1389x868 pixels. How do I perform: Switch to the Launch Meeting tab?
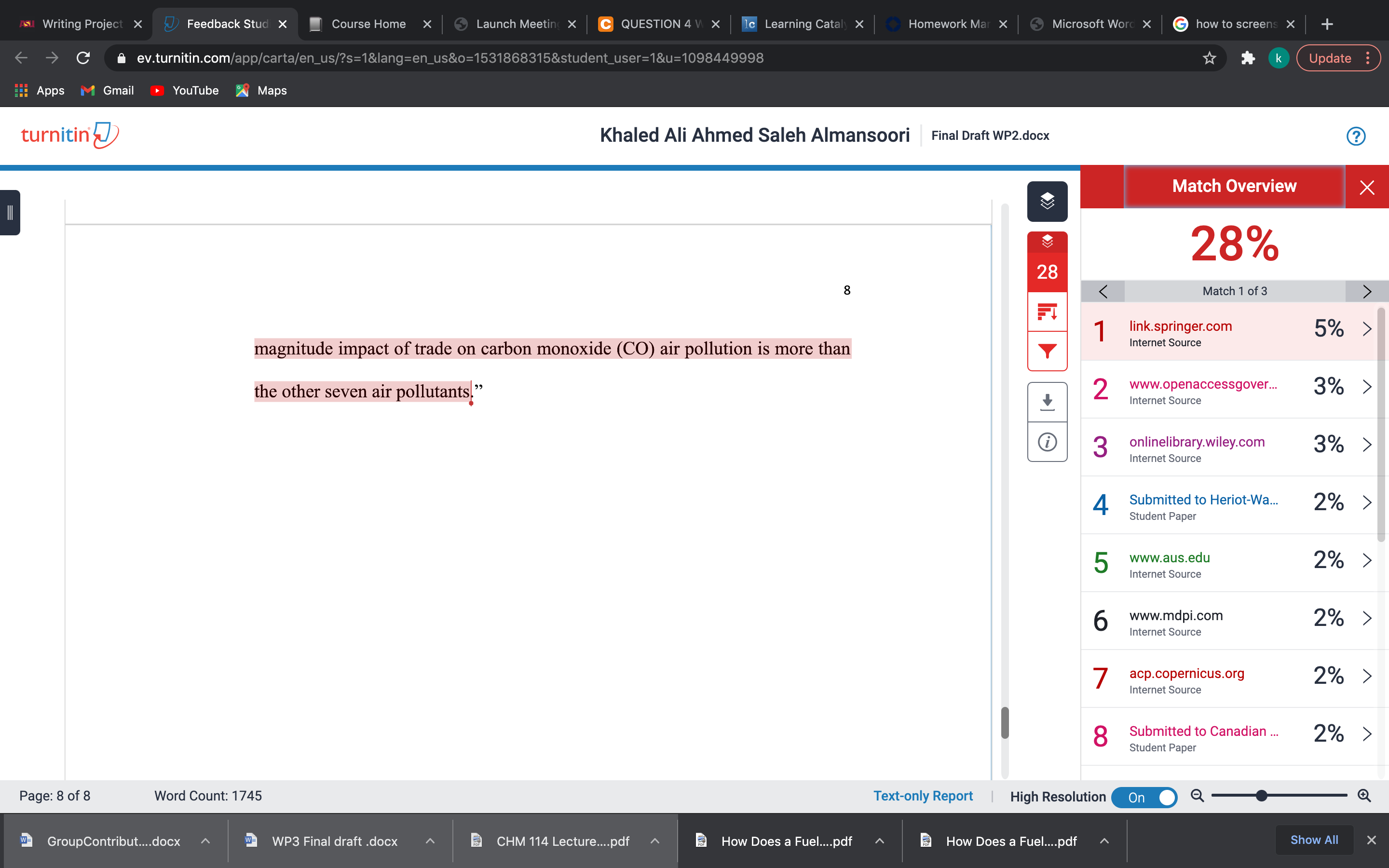point(516,24)
